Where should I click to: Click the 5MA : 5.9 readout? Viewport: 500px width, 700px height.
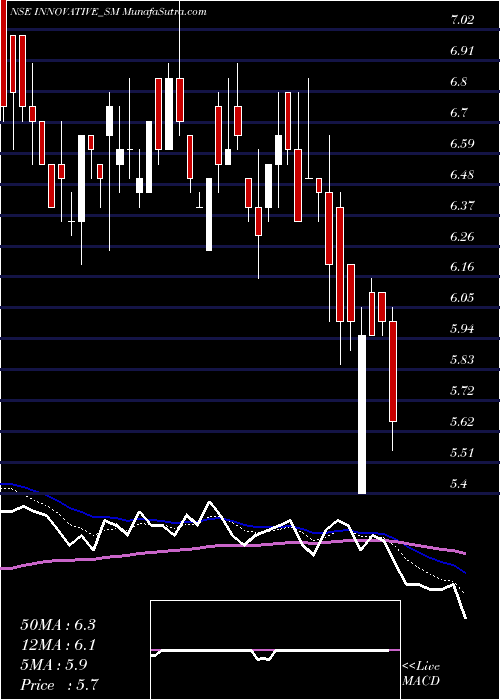pos(54,665)
